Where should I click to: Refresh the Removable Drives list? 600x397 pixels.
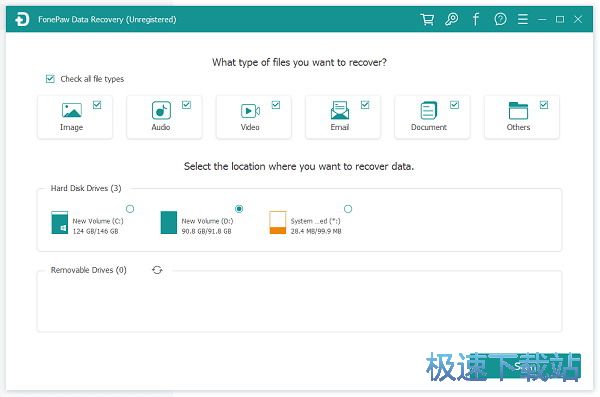coord(157,270)
